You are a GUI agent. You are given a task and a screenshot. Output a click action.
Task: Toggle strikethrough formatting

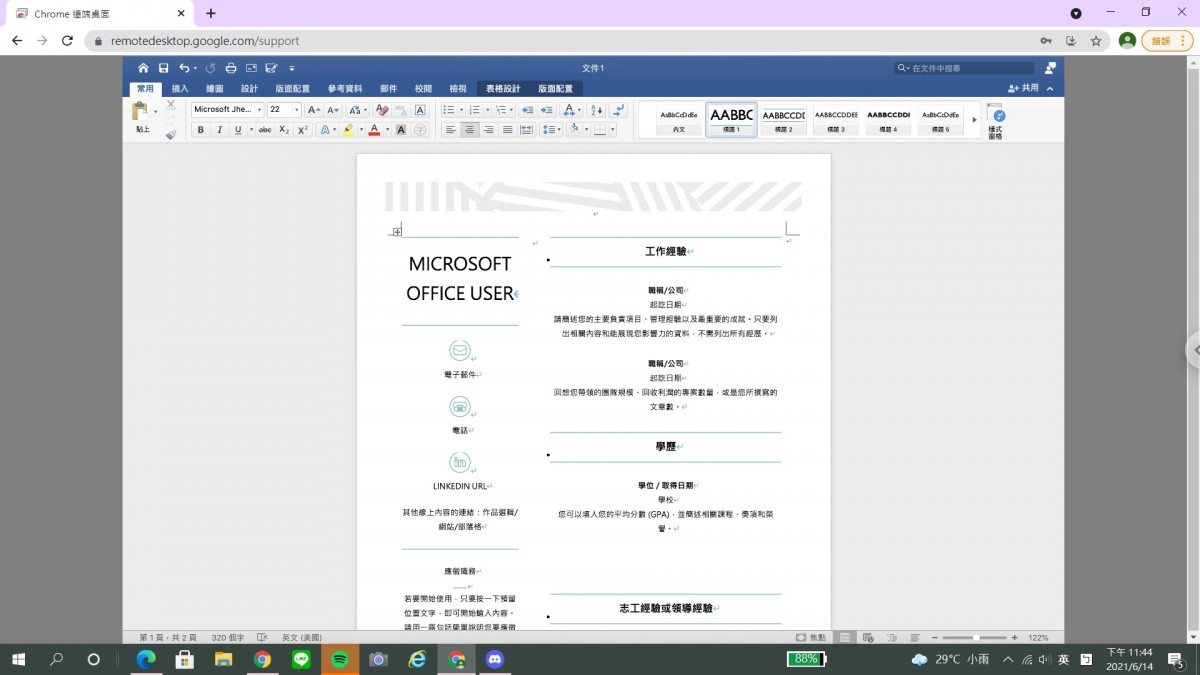click(x=265, y=130)
